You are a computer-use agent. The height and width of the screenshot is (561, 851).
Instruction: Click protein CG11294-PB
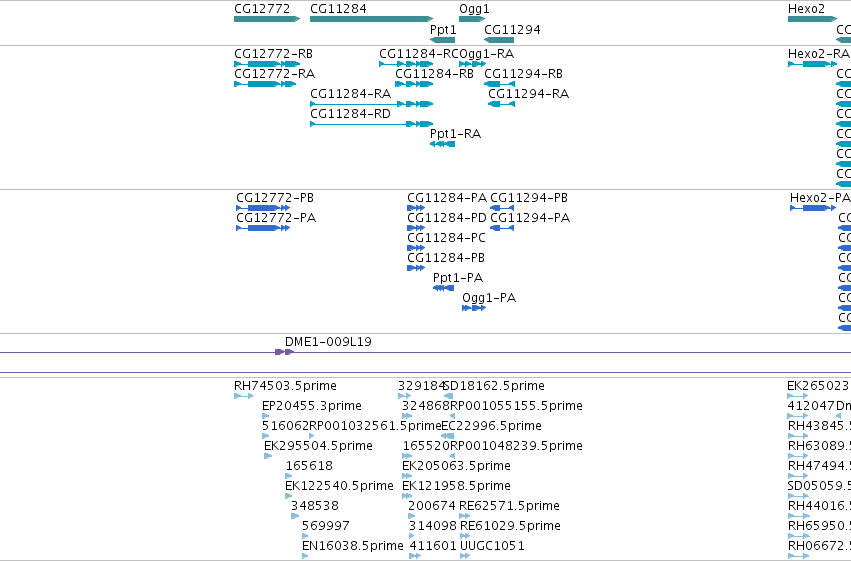[x=502, y=208]
